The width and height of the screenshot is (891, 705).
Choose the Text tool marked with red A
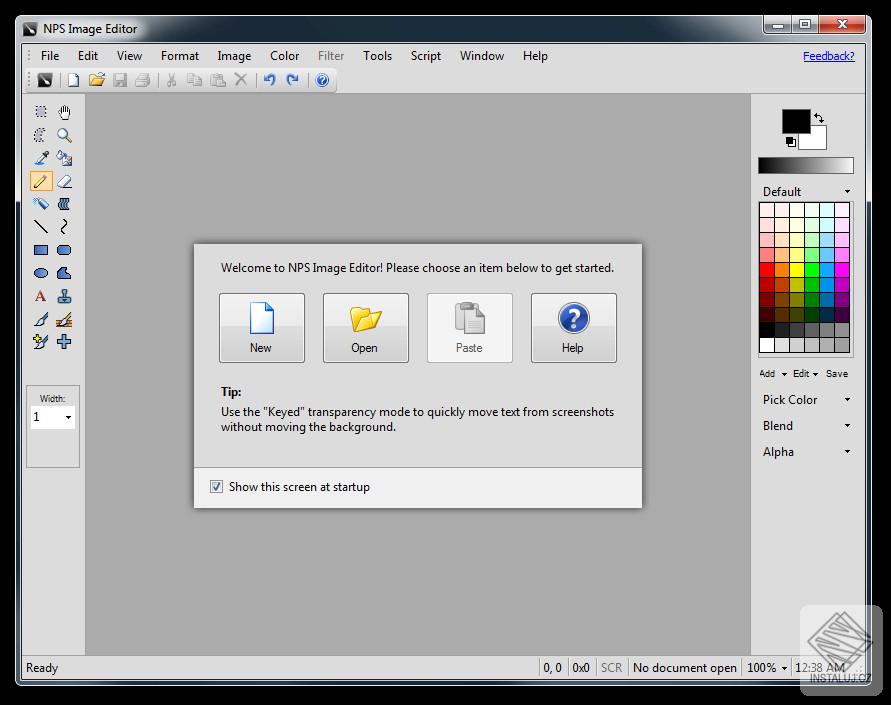[x=40, y=296]
